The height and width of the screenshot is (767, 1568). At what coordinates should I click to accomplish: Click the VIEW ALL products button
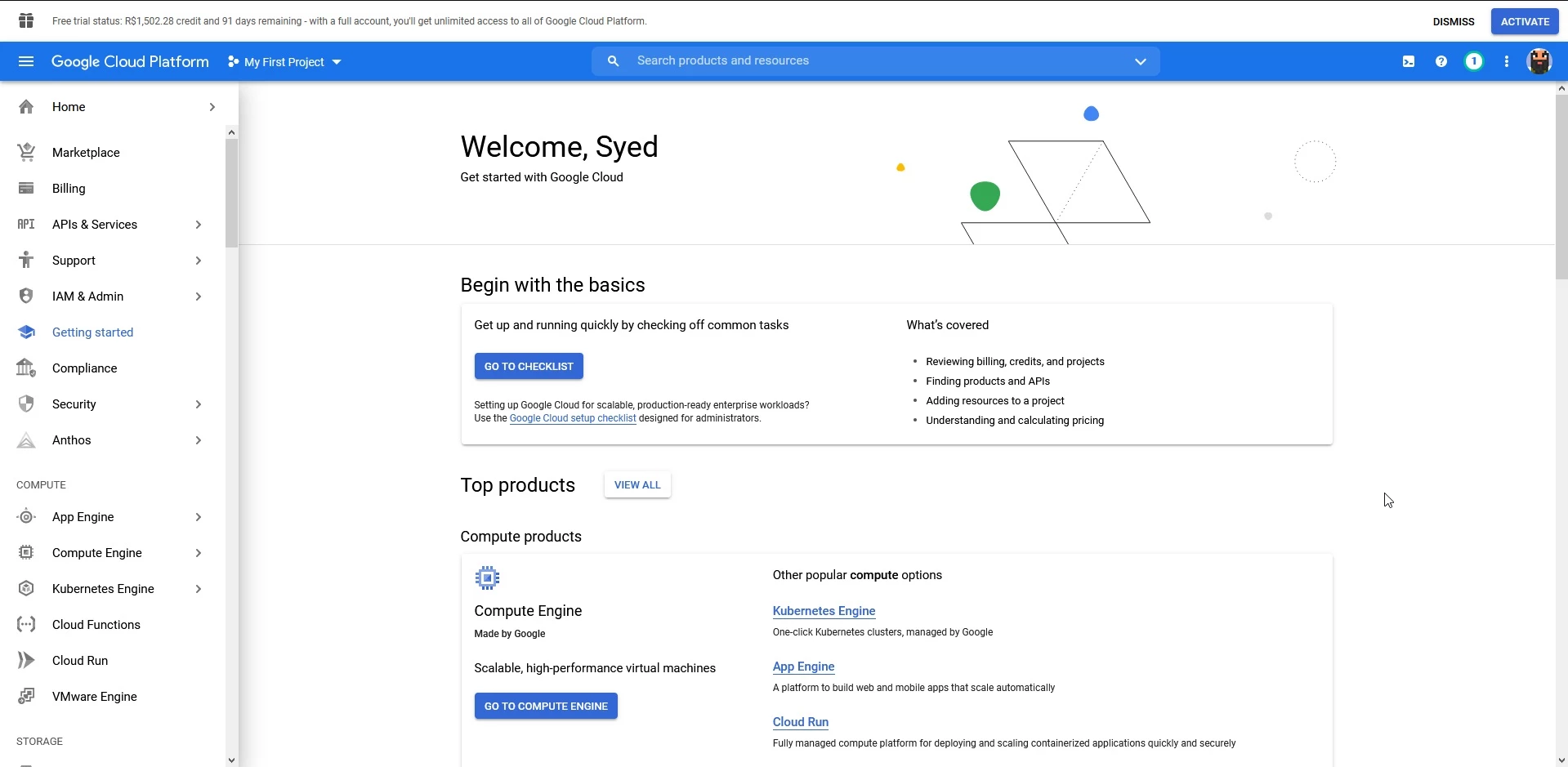[637, 484]
